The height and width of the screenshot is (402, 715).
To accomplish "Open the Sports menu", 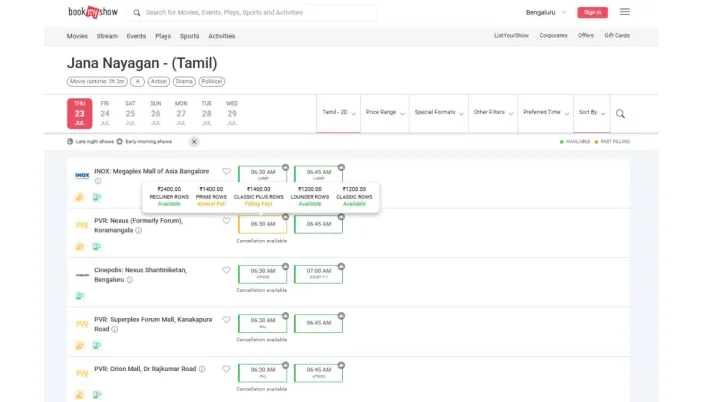I will [x=189, y=36].
